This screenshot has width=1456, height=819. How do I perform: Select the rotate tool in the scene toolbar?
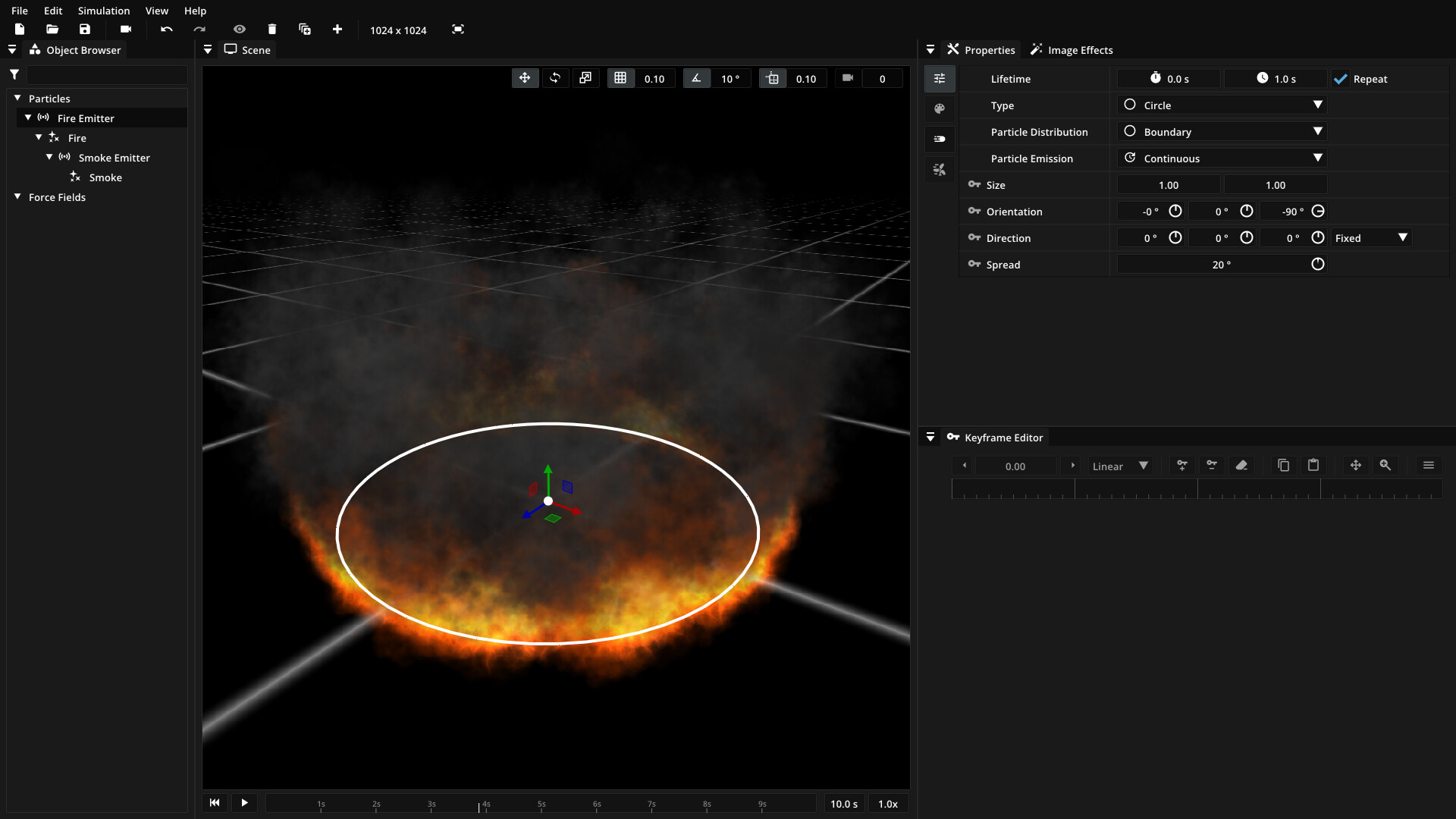click(x=555, y=78)
